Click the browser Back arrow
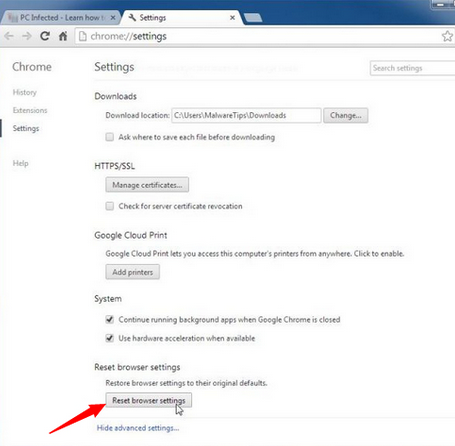Viewport: 455px width, 446px height. pyautogui.click(x=9, y=36)
